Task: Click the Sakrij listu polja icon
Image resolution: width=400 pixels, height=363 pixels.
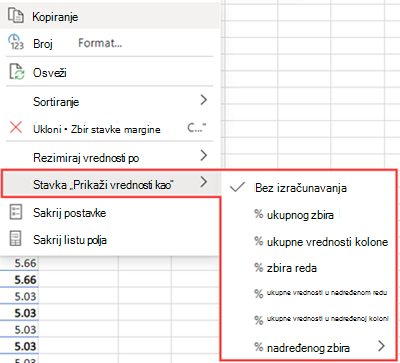Action: [16, 239]
